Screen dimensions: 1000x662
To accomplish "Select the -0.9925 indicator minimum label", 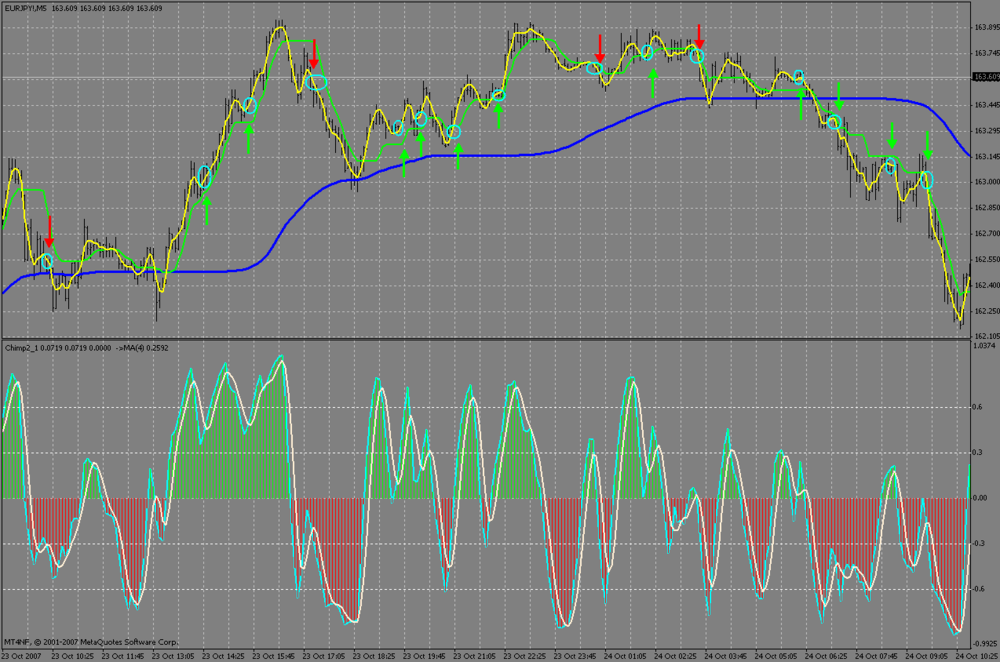I will [x=985, y=644].
